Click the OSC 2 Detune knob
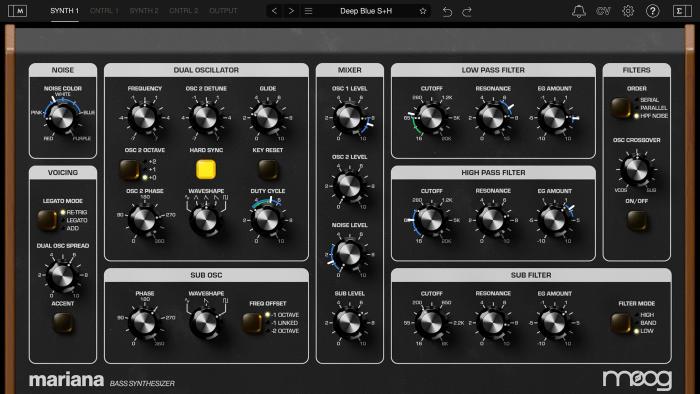 tap(206, 117)
